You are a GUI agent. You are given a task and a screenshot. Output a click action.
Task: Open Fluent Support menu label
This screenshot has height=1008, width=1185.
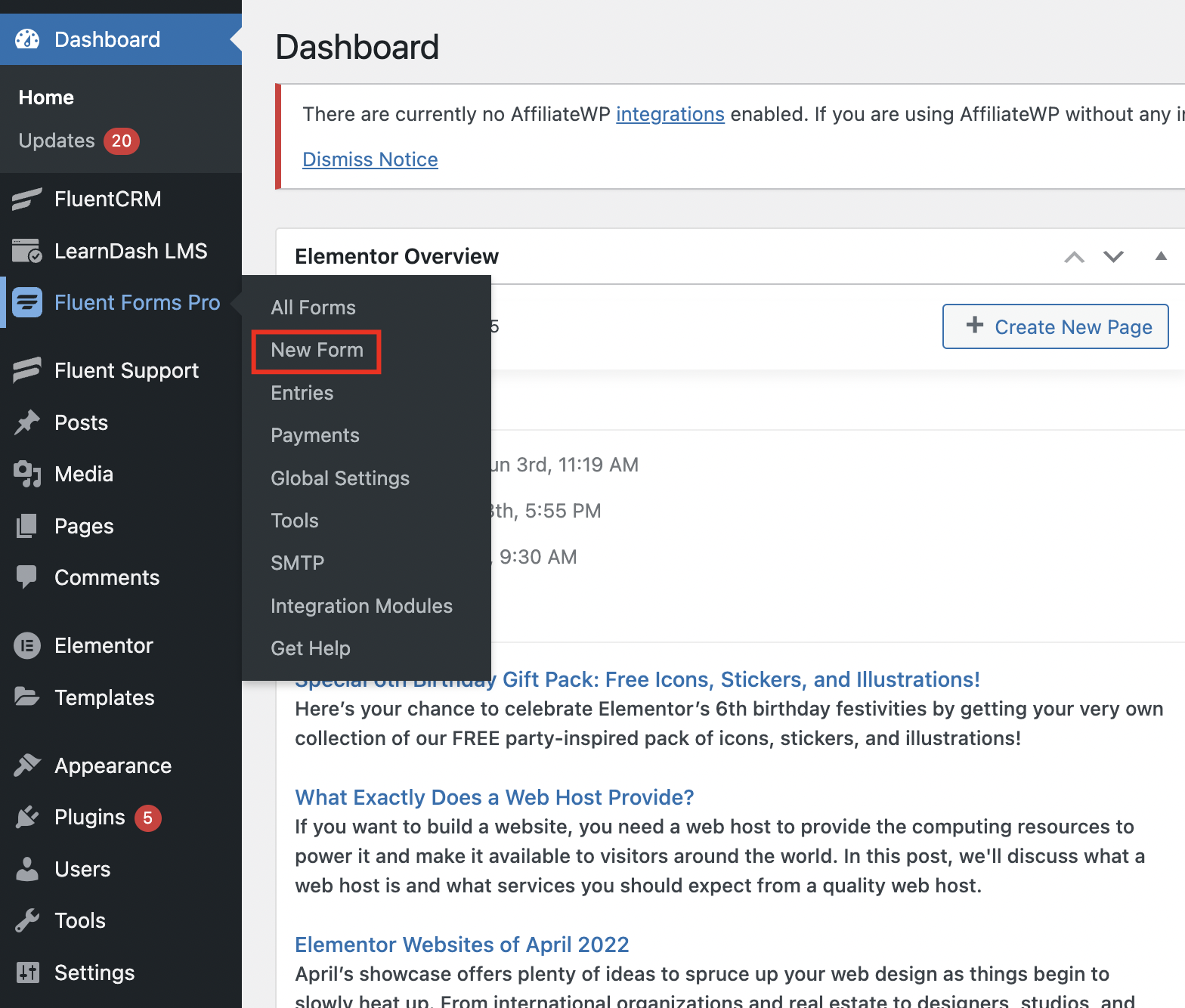(126, 370)
